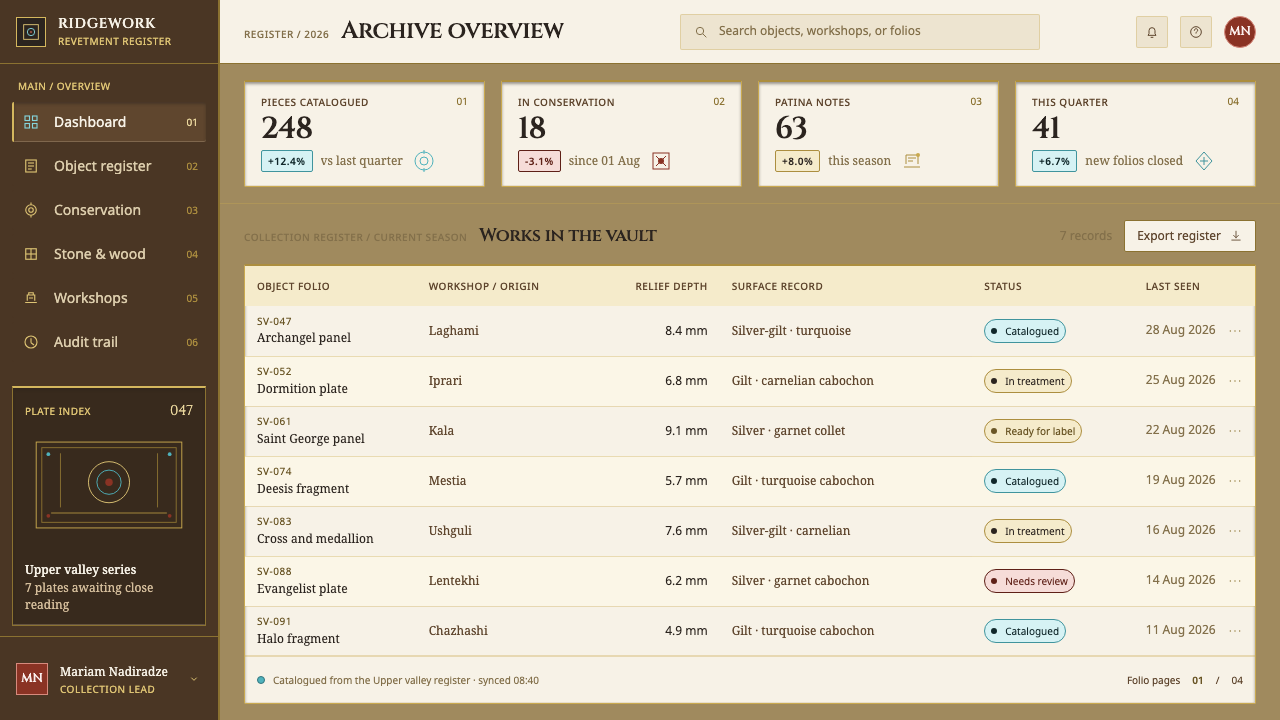The image size is (1280, 720).
Task: Open row actions for Cross and medallion
Action: [1235, 531]
